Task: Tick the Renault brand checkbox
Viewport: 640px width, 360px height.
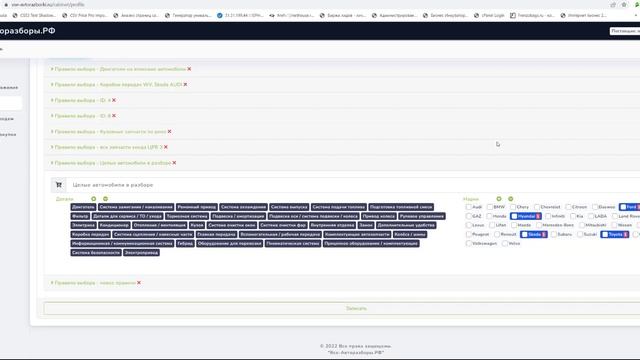Action: (497, 234)
